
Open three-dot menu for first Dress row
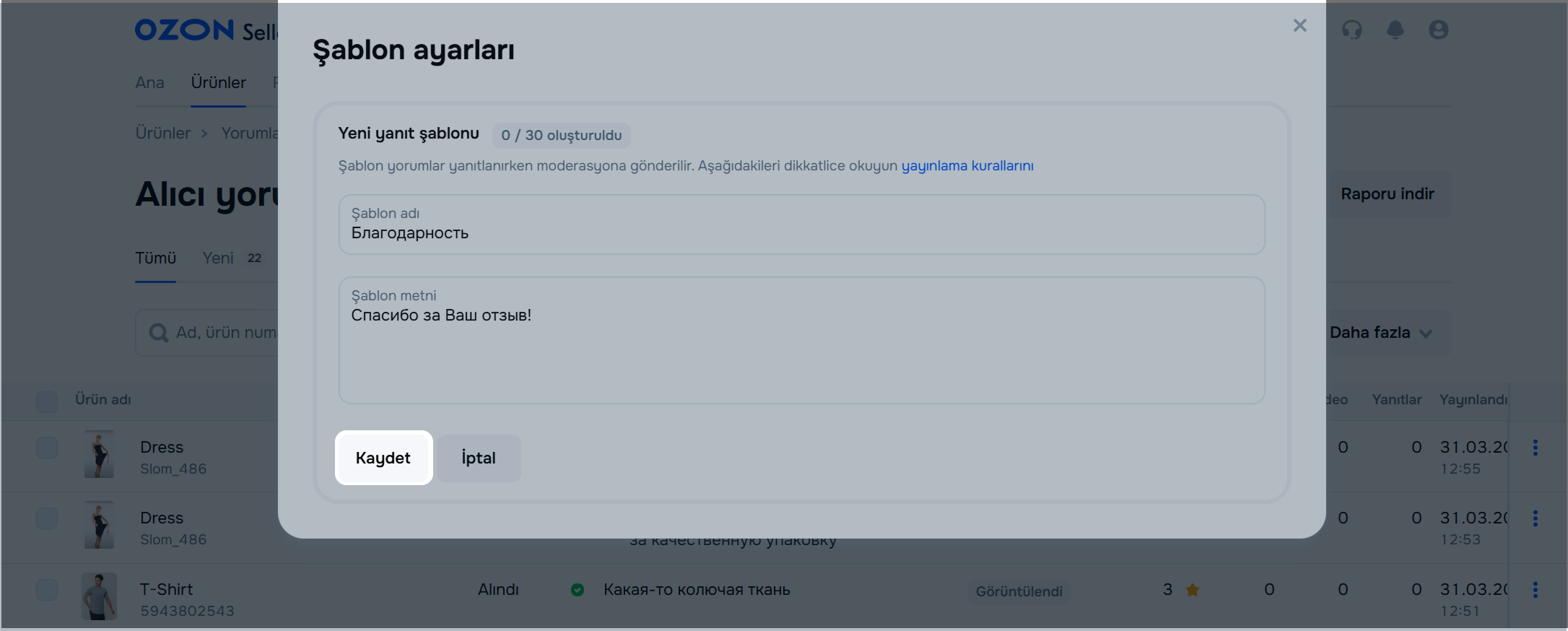1535,448
